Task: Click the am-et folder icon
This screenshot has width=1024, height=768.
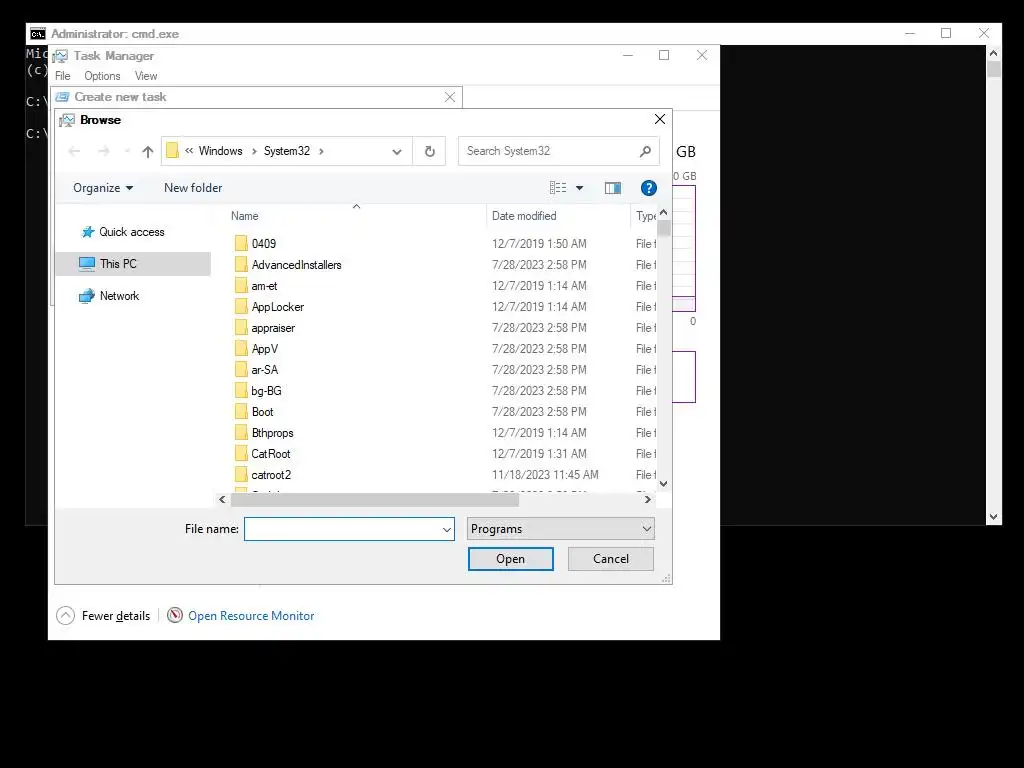Action: click(241, 285)
